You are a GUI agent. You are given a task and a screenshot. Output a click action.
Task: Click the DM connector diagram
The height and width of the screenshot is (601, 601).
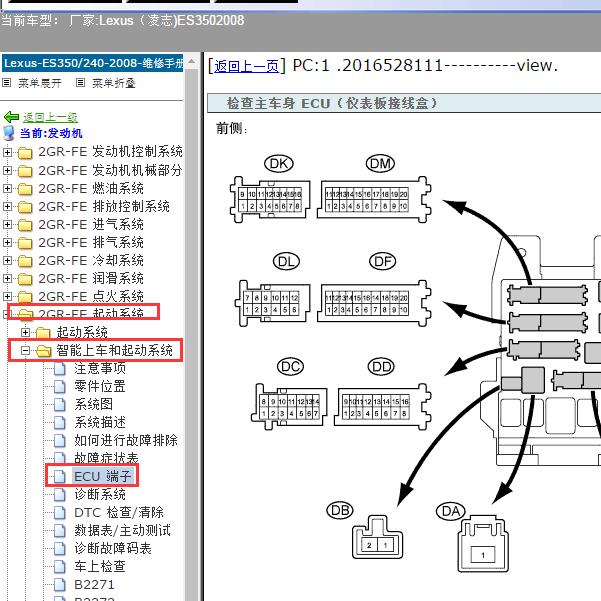pos(374,199)
